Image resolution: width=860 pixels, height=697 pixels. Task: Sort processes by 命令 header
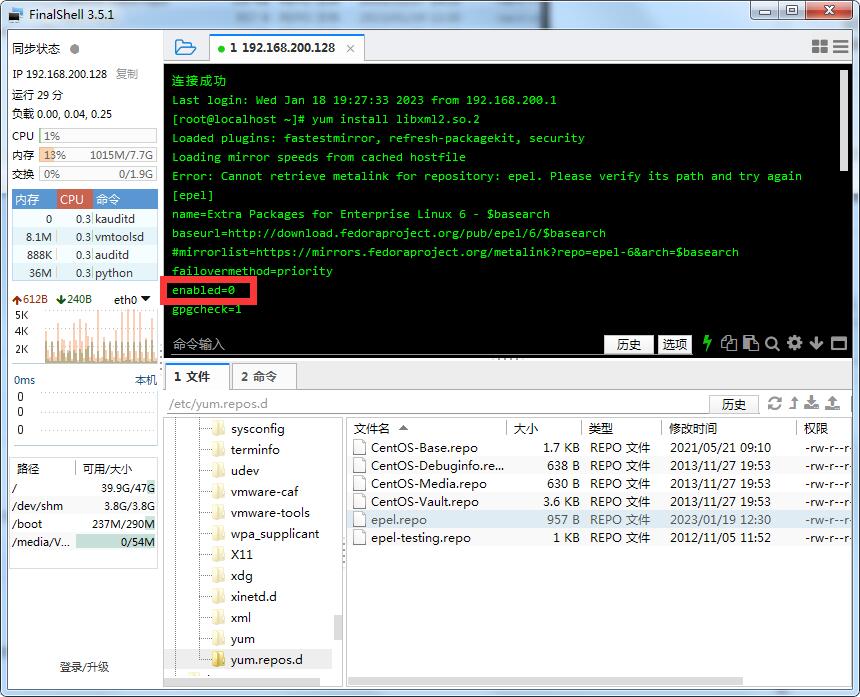[x=125, y=199]
